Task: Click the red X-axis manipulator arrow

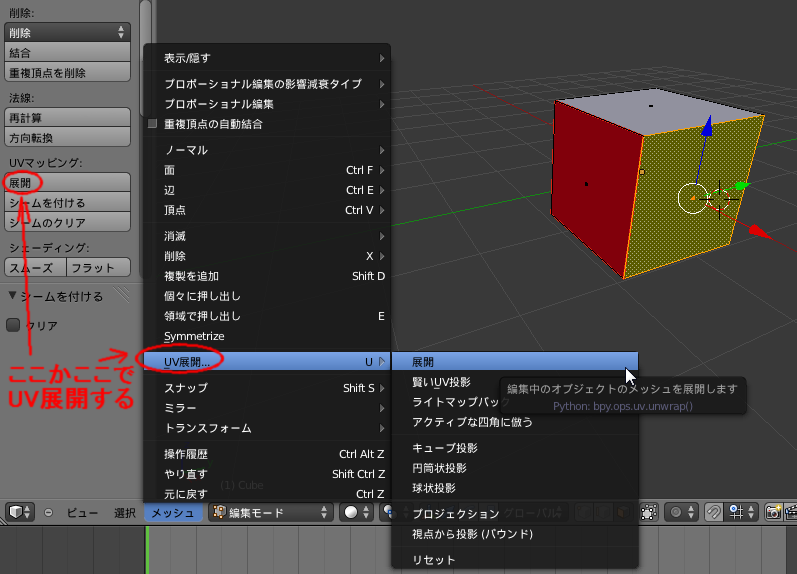Action: pos(759,232)
